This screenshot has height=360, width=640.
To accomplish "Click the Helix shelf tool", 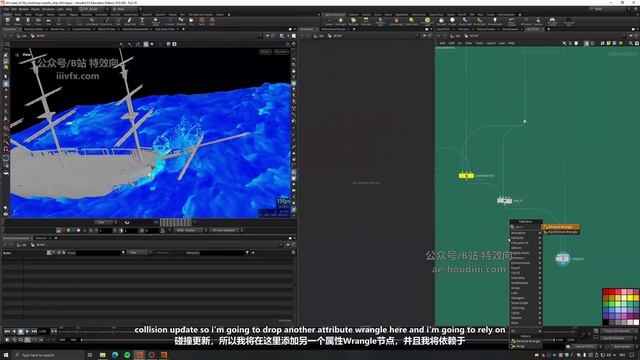I will (x=212, y=21).
